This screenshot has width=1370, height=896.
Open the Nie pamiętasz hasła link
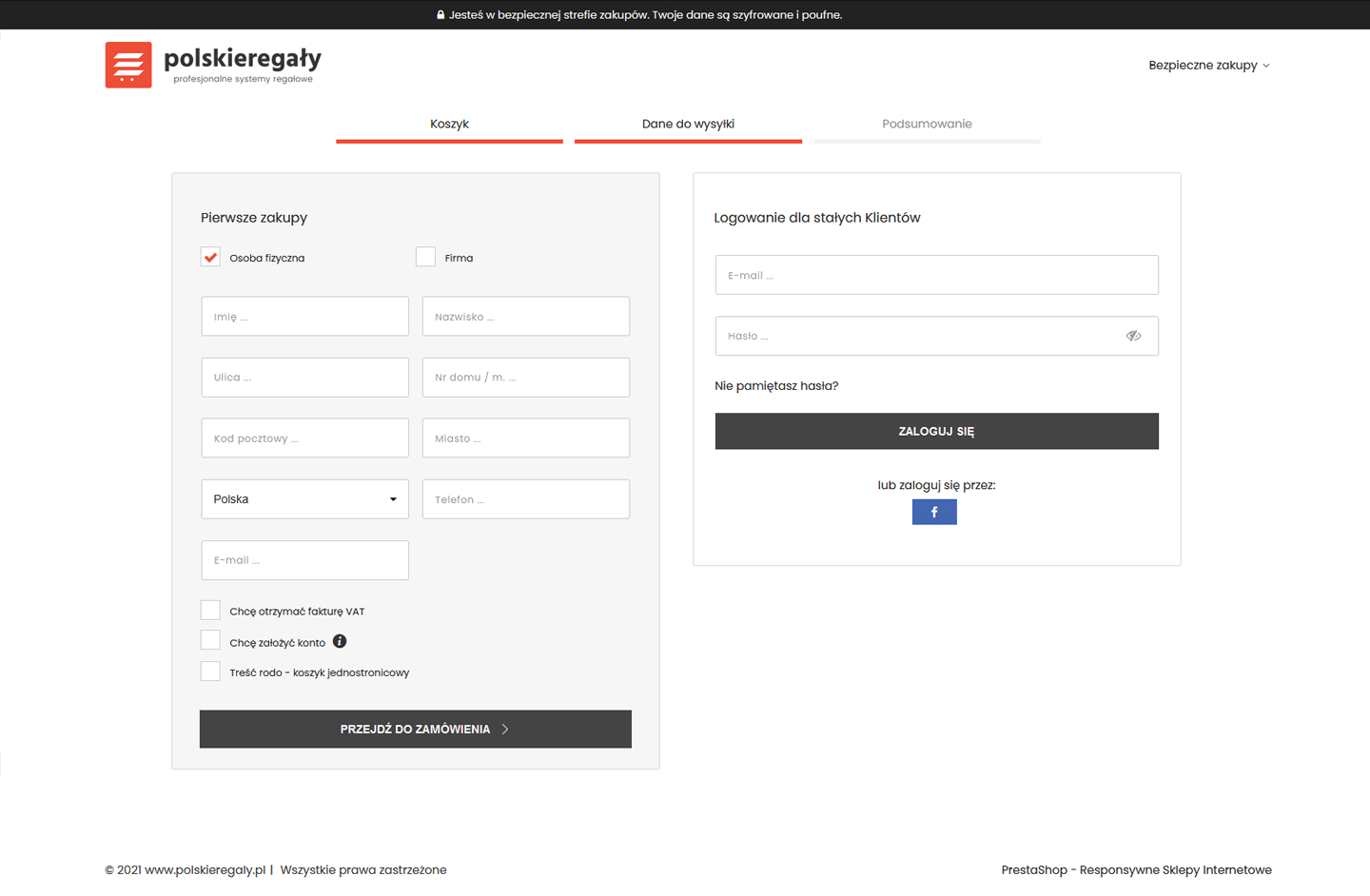[x=776, y=386]
